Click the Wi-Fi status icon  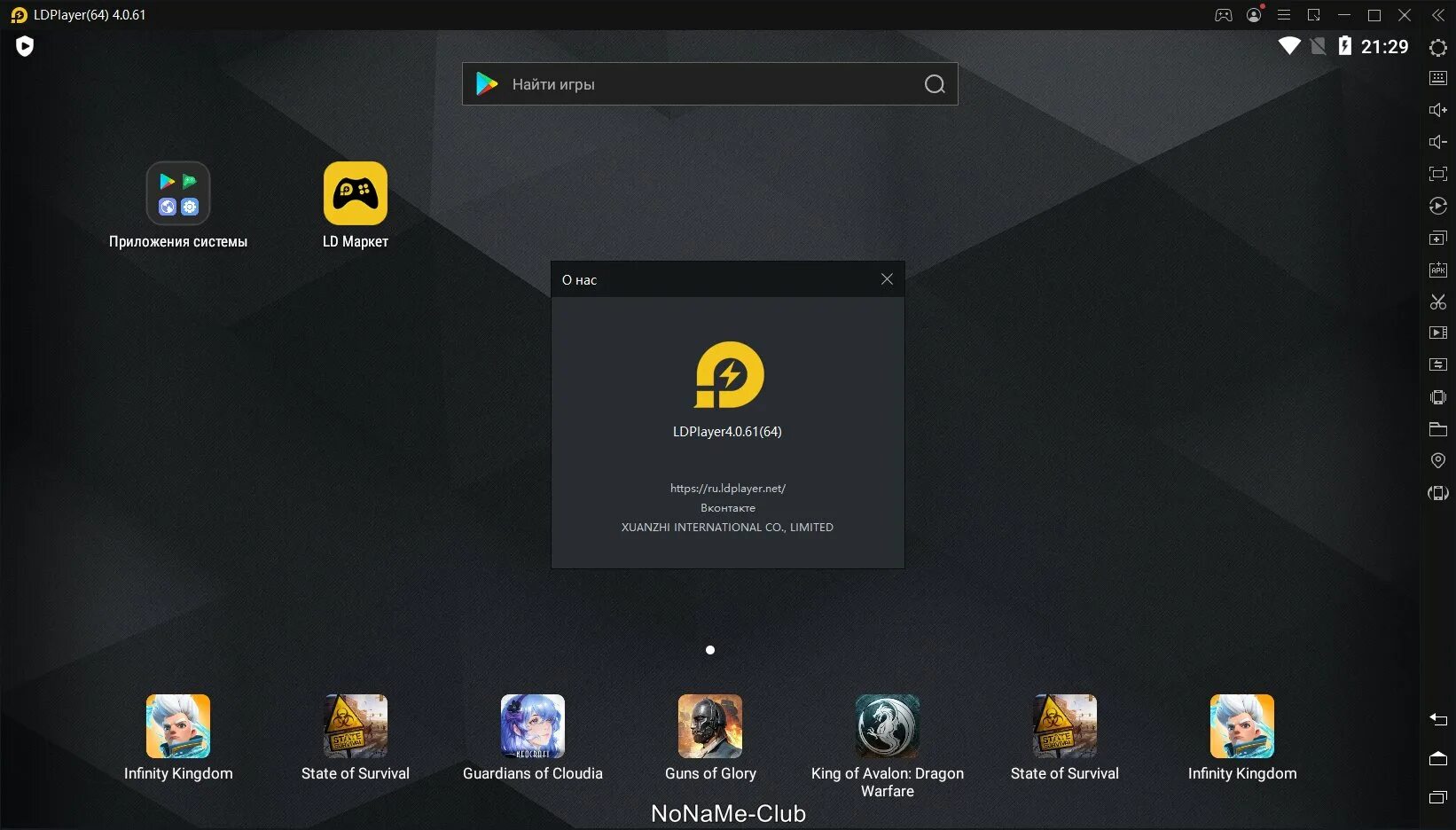(x=1289, y=46)
